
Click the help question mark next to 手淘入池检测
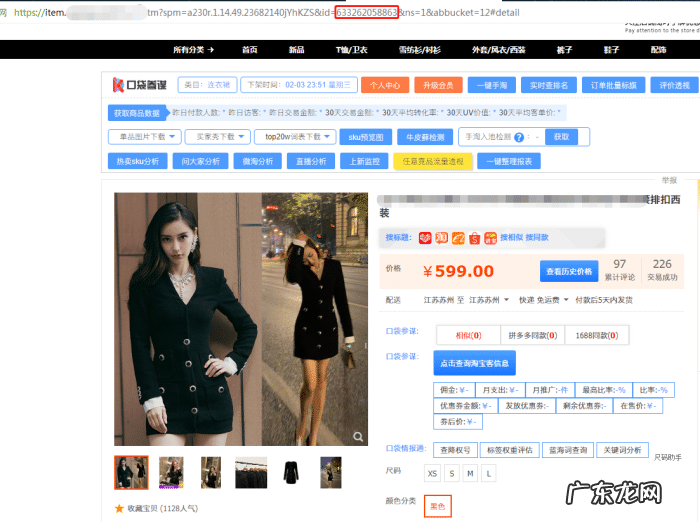pos(519,137)
